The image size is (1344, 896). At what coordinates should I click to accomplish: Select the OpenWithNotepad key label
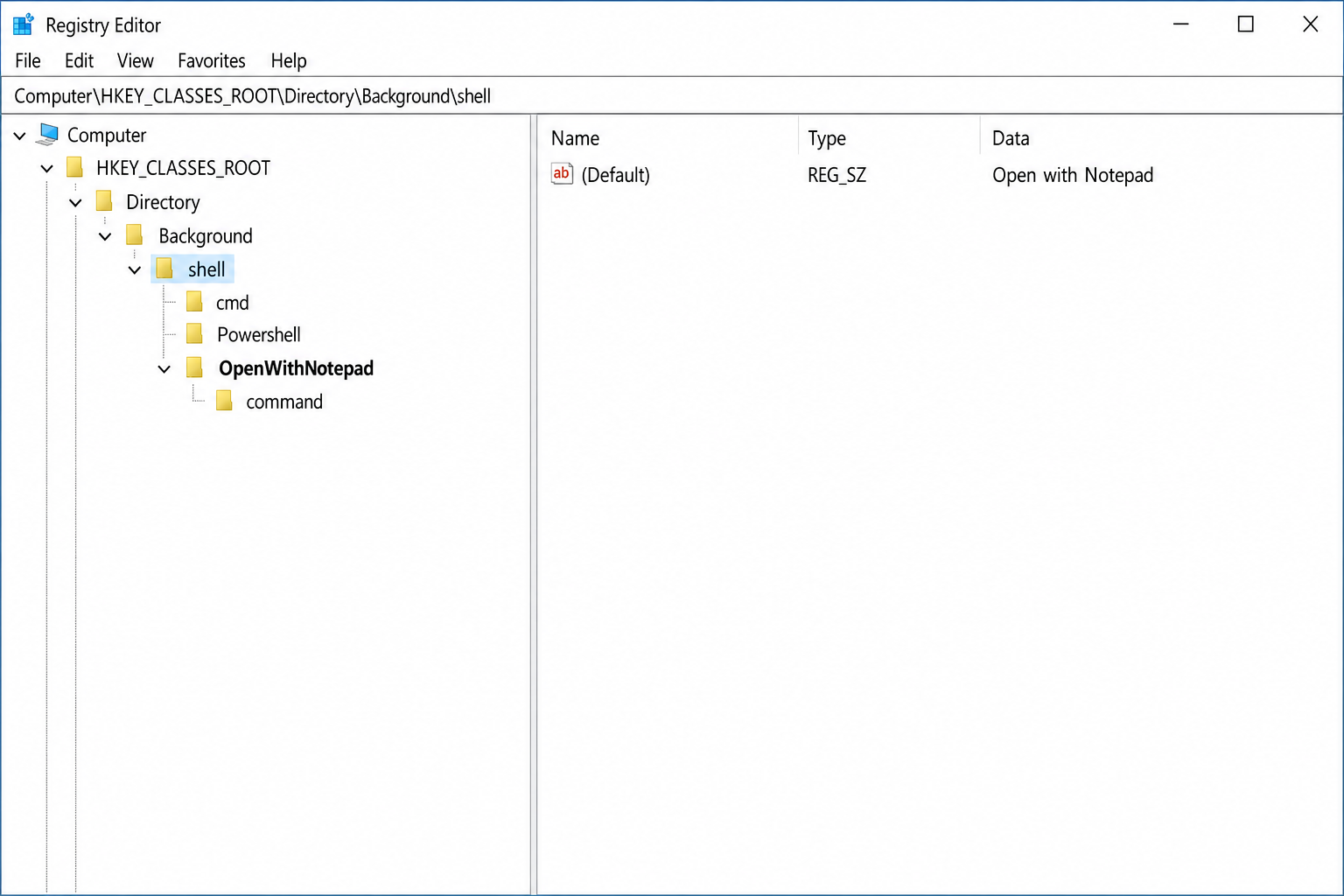pos(296,368)
